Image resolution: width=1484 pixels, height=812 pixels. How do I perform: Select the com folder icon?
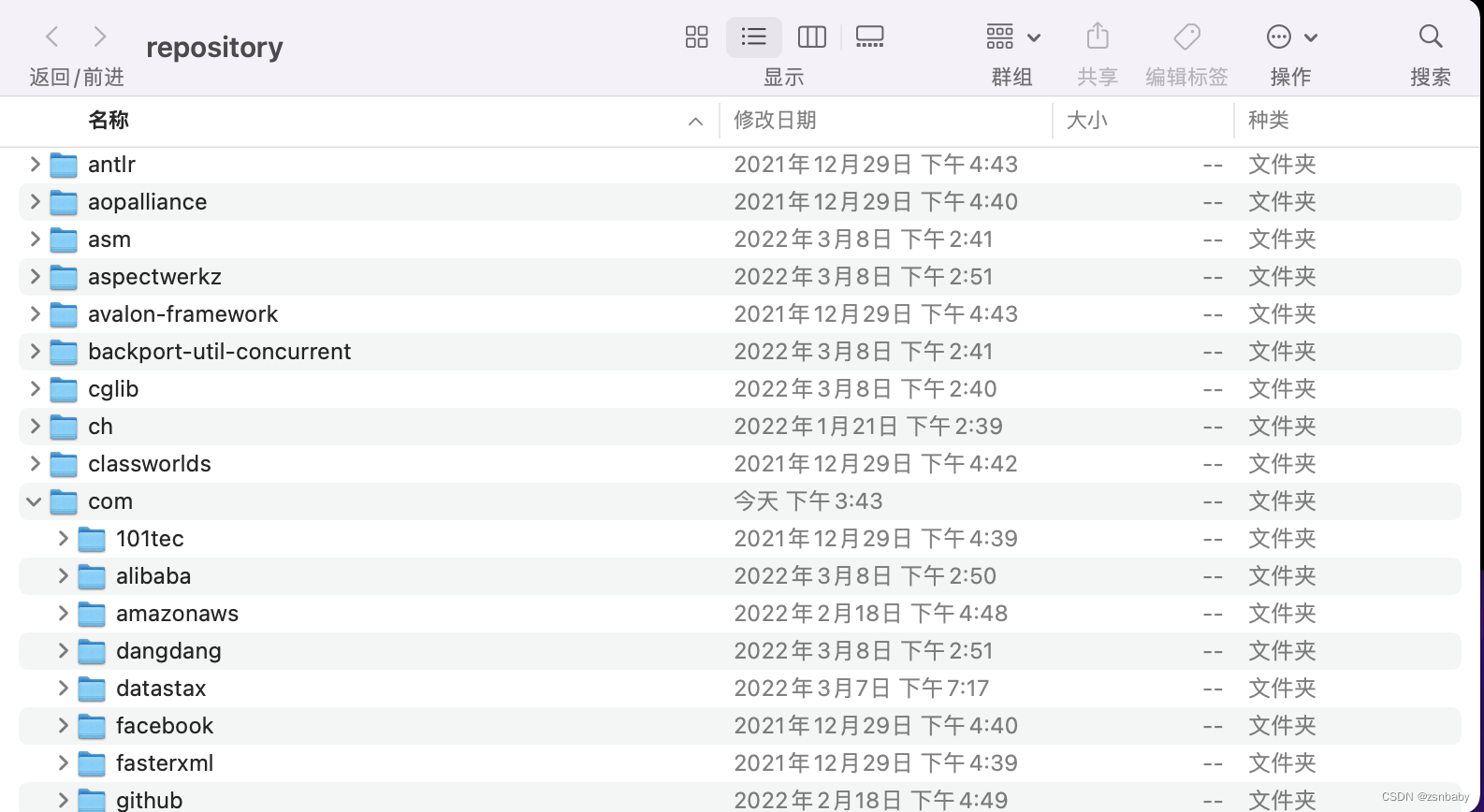coord(64,501)
